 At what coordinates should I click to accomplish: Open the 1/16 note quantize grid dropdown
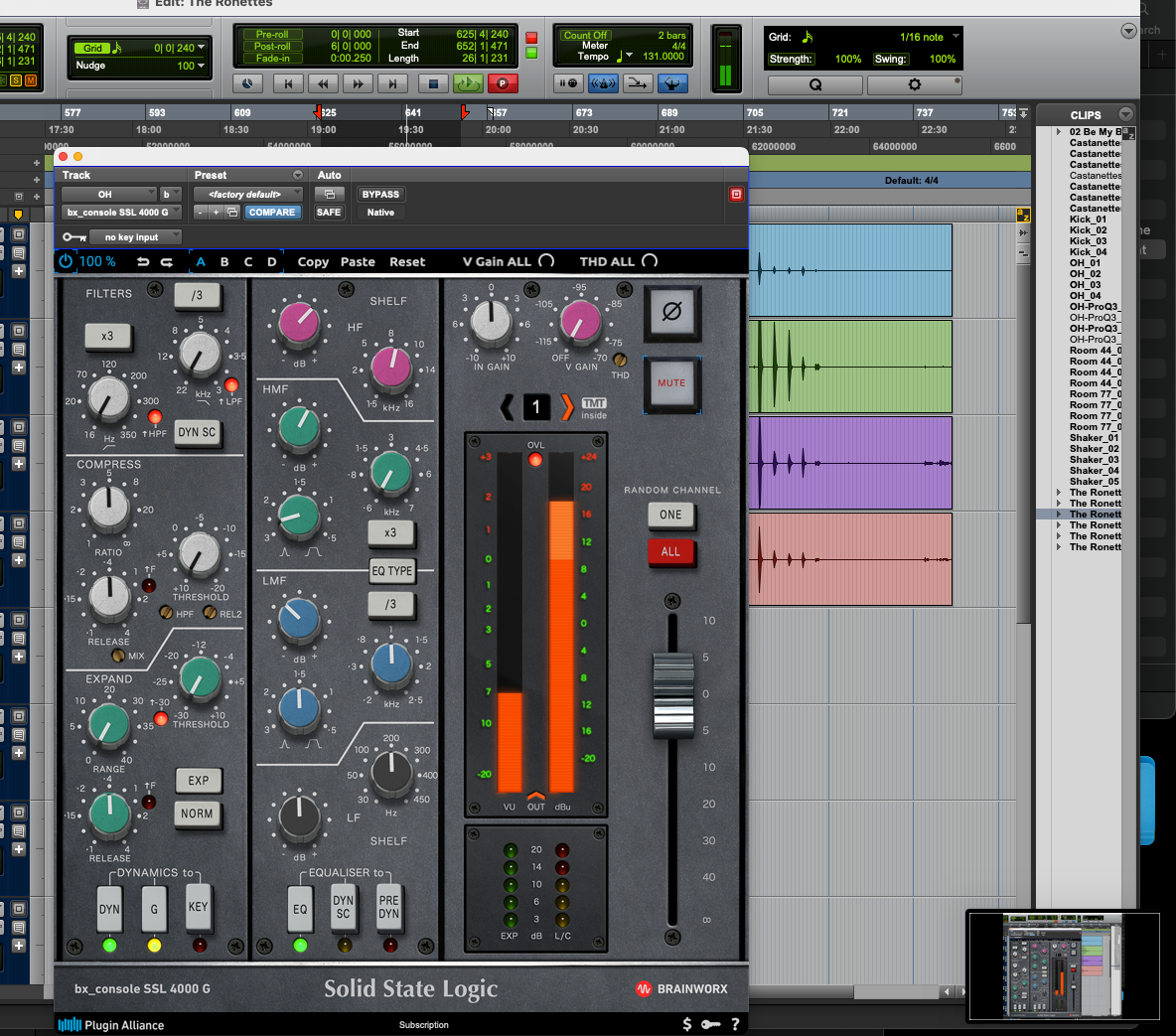(929, 37)
